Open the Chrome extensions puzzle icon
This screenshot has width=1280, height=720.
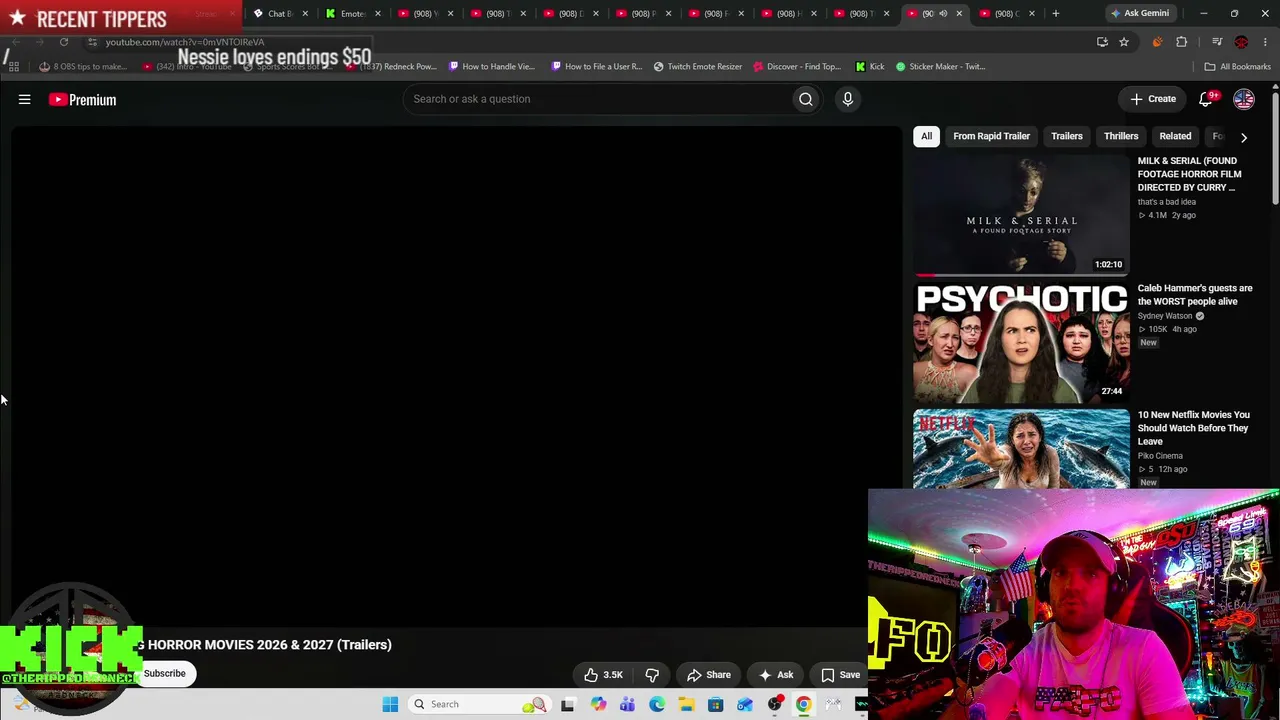coord(1182,42)
